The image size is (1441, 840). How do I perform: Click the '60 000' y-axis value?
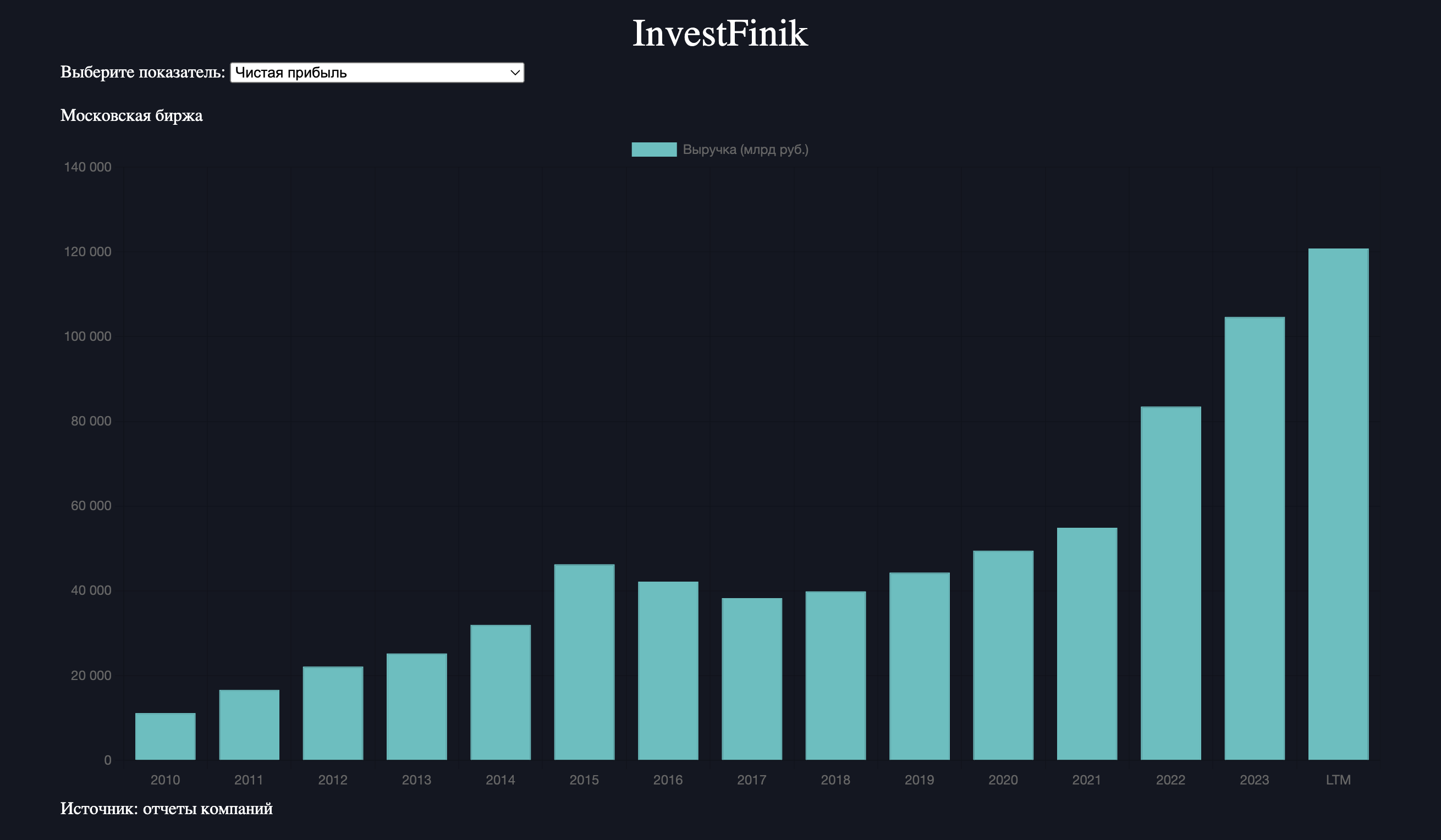tap(91, 506)
